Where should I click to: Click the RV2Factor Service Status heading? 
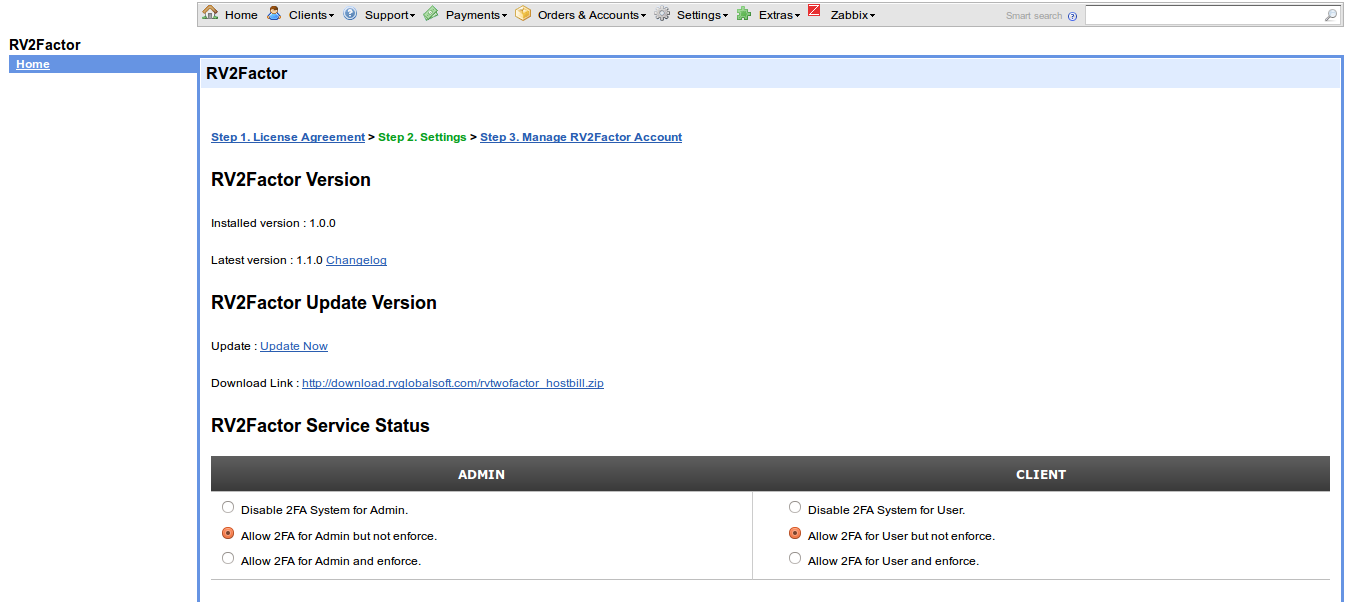320,425
